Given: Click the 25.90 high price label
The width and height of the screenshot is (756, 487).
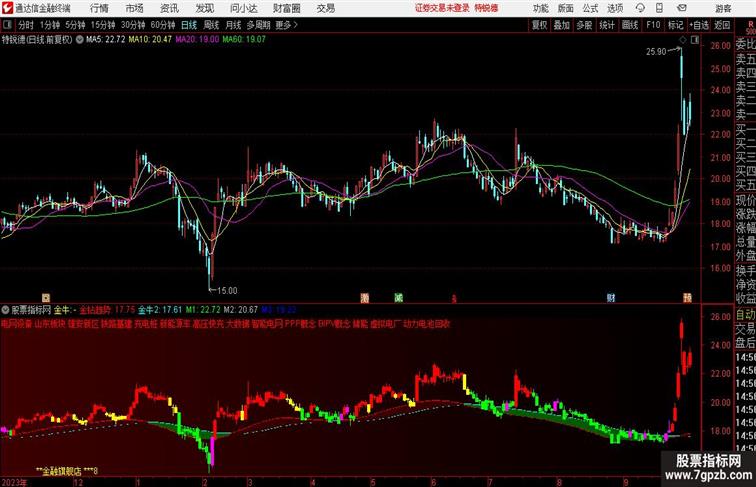Looking at the screenshot, I should pos(656,52).
